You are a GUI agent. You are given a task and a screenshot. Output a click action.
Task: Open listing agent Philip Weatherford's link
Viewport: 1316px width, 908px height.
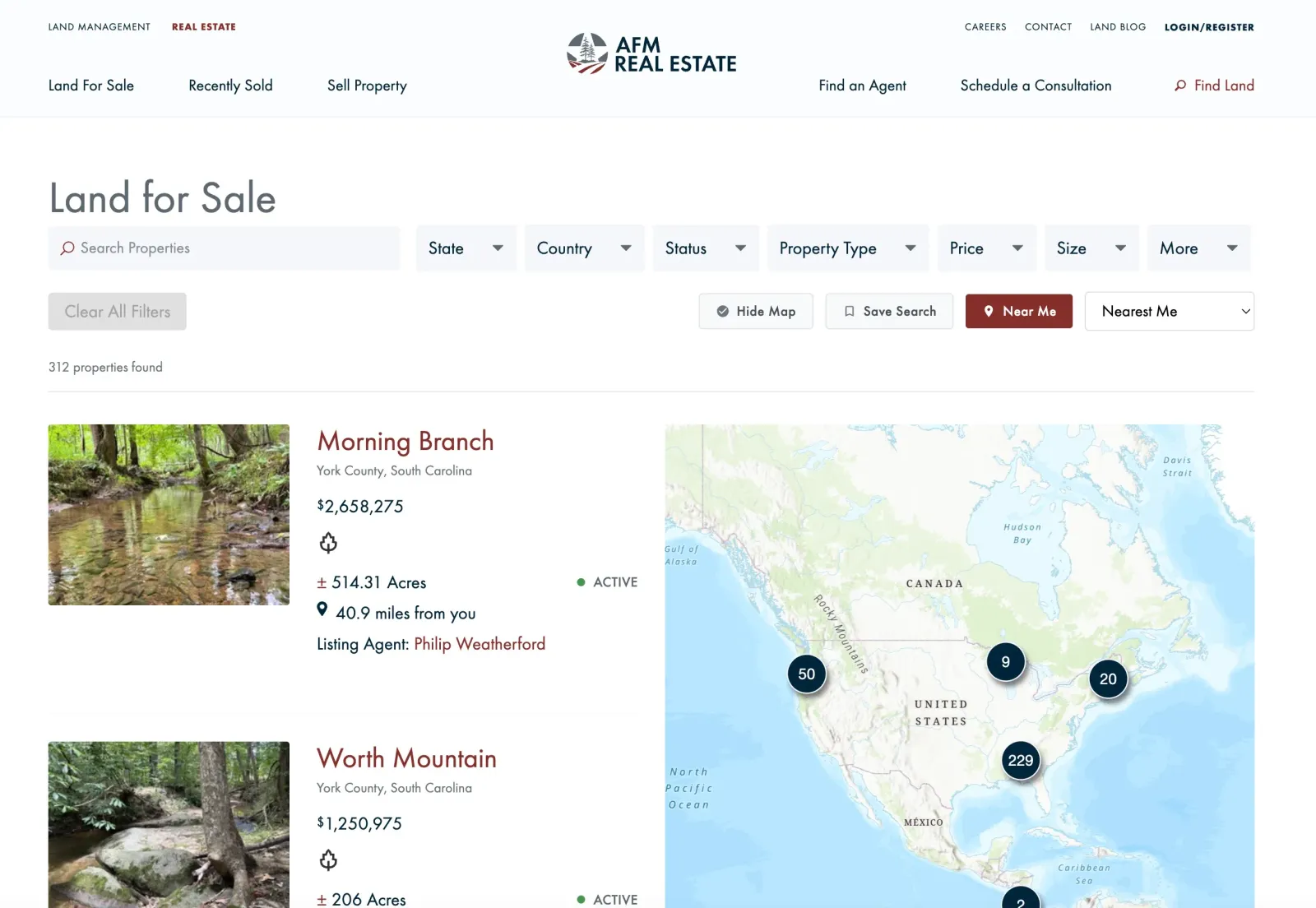tap(480, 643)
